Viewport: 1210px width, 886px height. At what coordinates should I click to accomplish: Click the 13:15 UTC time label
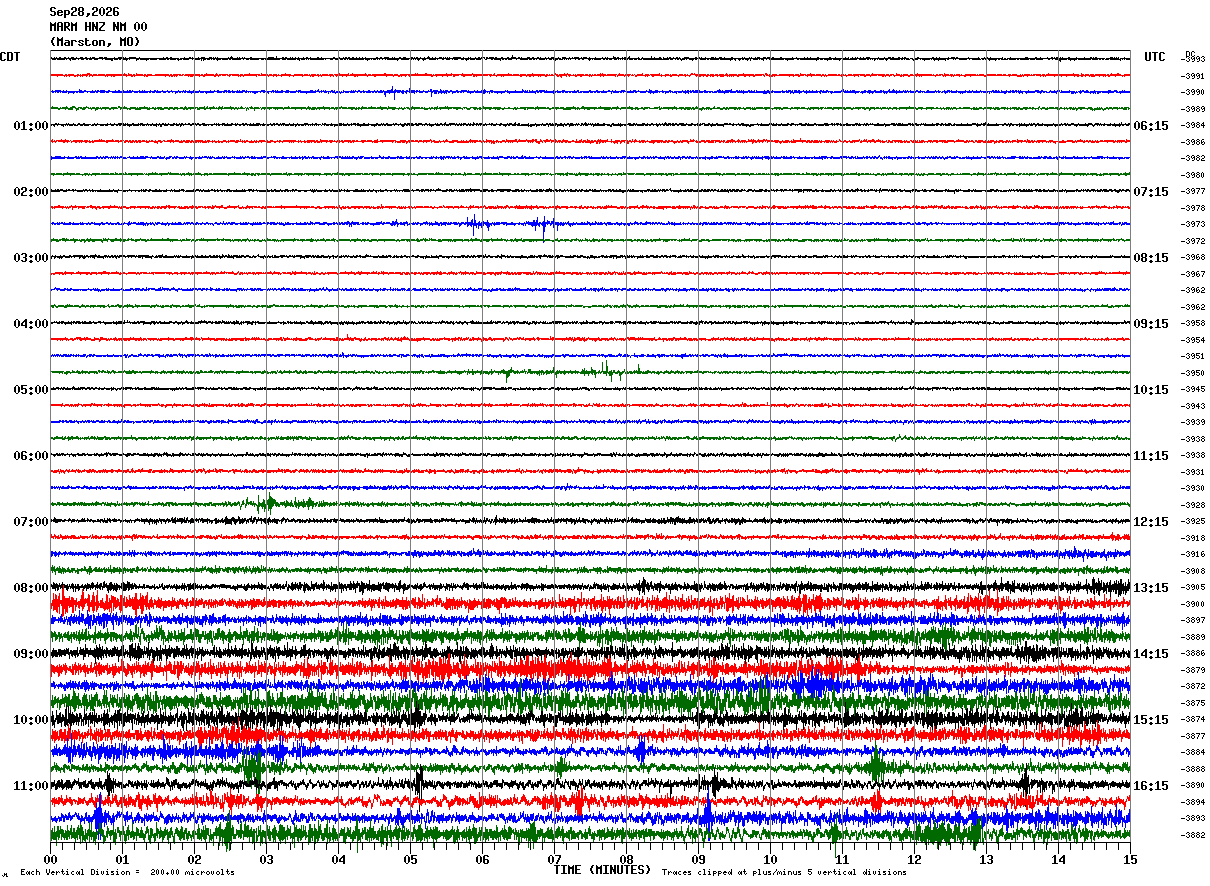point(1151,588)
